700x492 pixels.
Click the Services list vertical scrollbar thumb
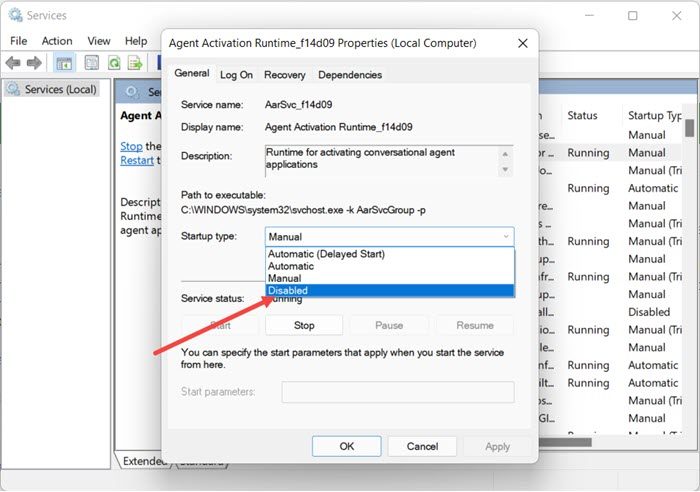pos(690,128)
